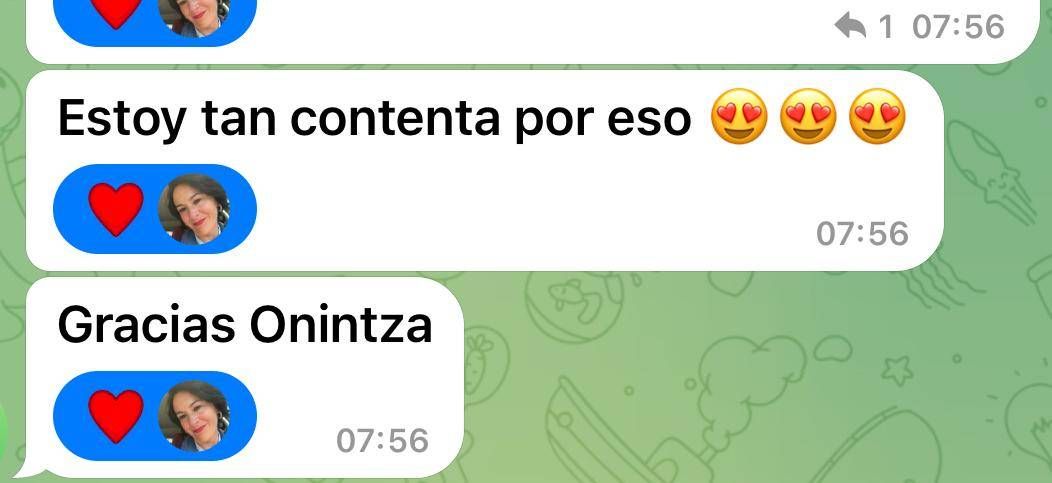1052x483 pixels.
Task: Toggle the heart reaction under 'Estoy tan contenta por eso'
Action: pyautogui.click(x=116, y=209)
